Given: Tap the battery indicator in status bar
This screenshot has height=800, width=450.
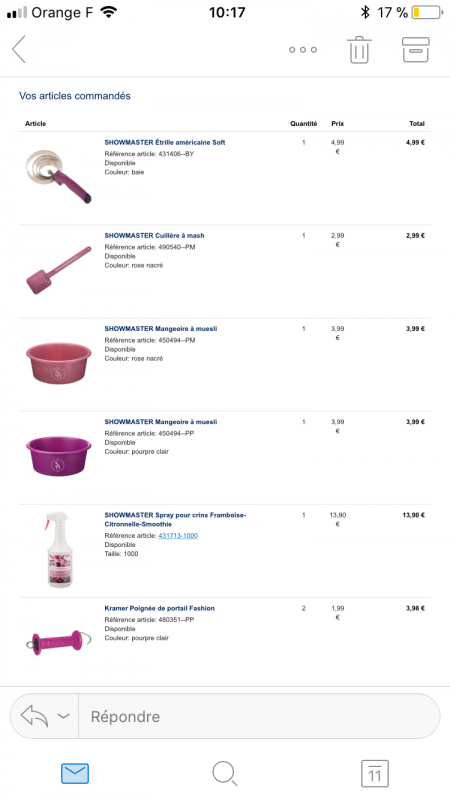Looking at the screenshot, I should coord(427,12).
